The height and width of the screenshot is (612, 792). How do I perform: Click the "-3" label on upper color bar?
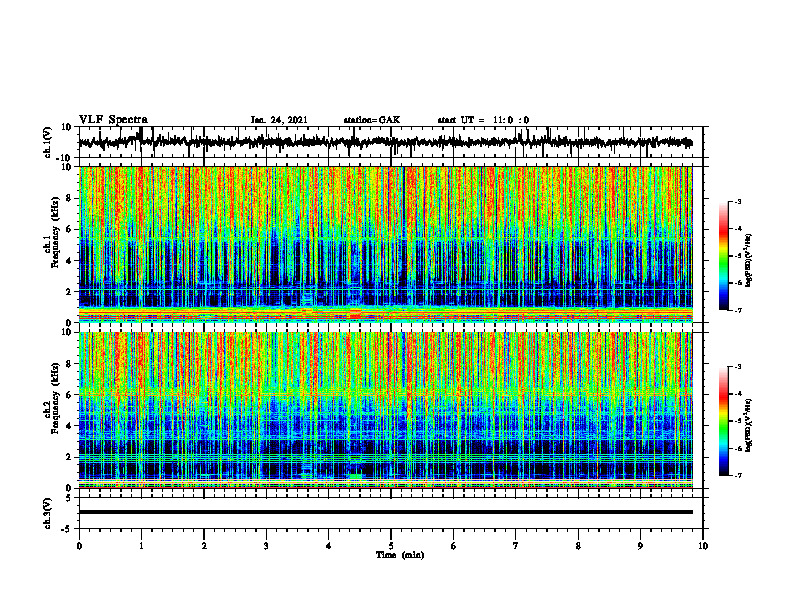(737, 202)
